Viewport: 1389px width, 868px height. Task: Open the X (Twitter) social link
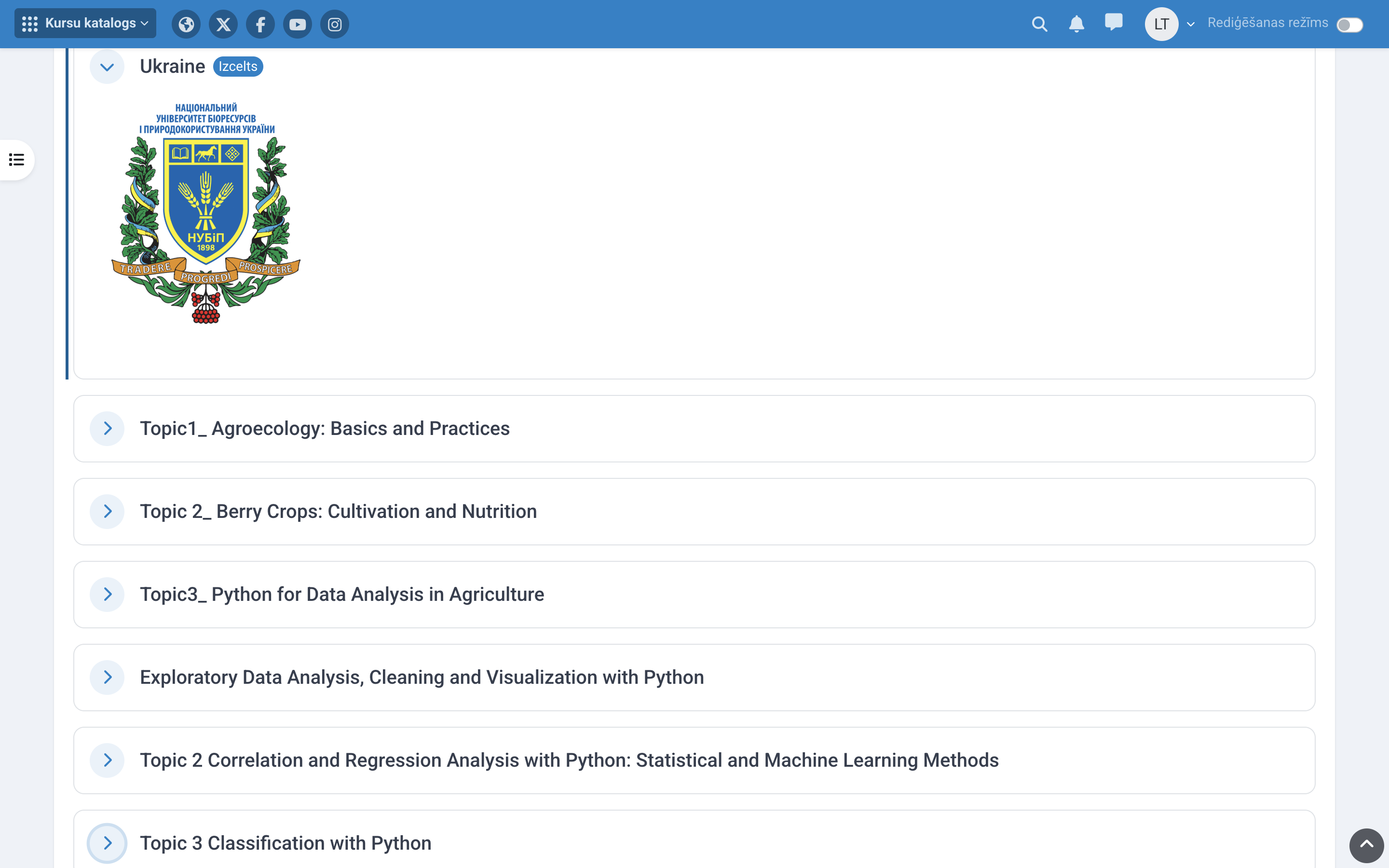pos(223,24)
